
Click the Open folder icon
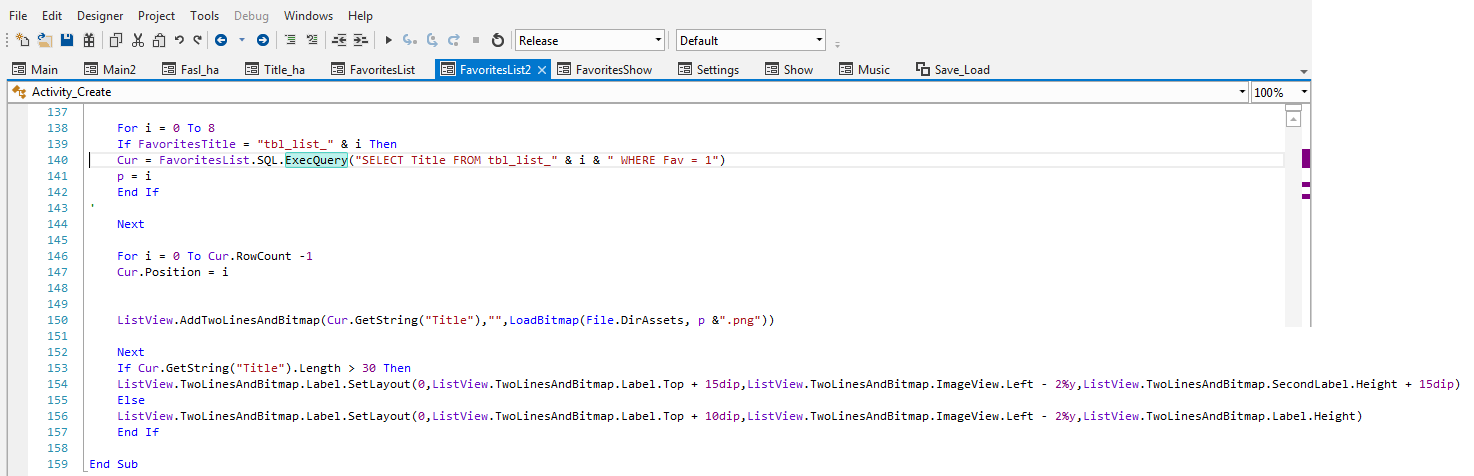[x=45, y=41]
